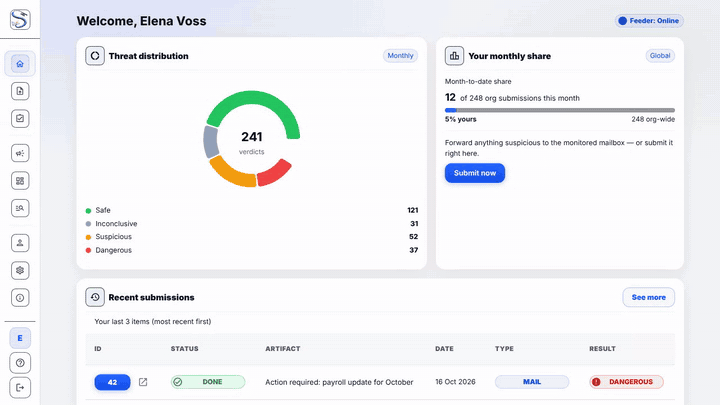Click the Feeder: Online status badge
The image size is (720, 405).
point(649,21)
